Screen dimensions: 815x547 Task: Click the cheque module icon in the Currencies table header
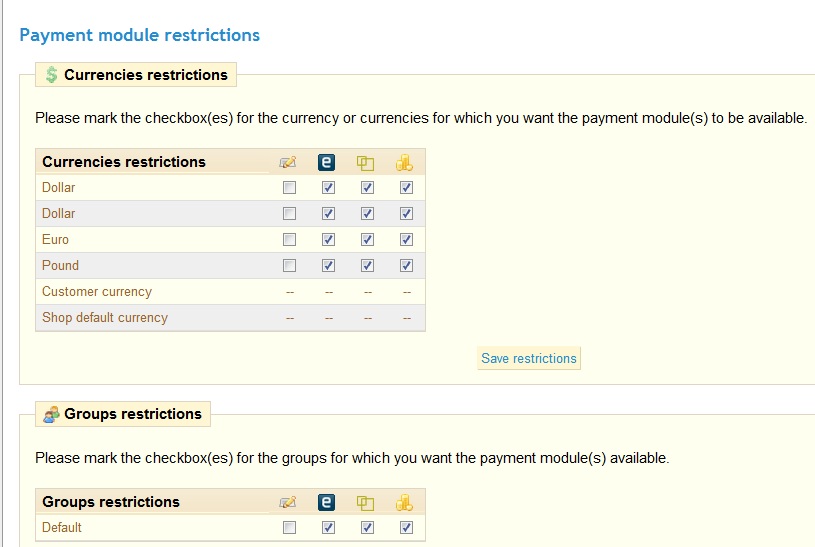(x=289, y=162)
